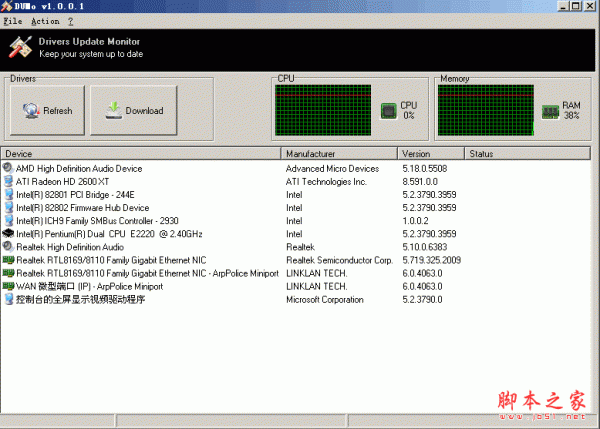Close the DUMo window

tap(590, 6)
